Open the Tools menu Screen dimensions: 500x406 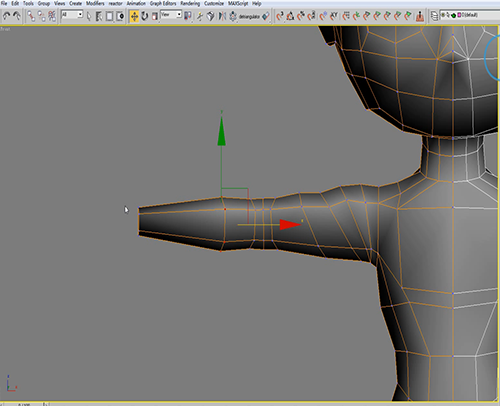point(28,3)
